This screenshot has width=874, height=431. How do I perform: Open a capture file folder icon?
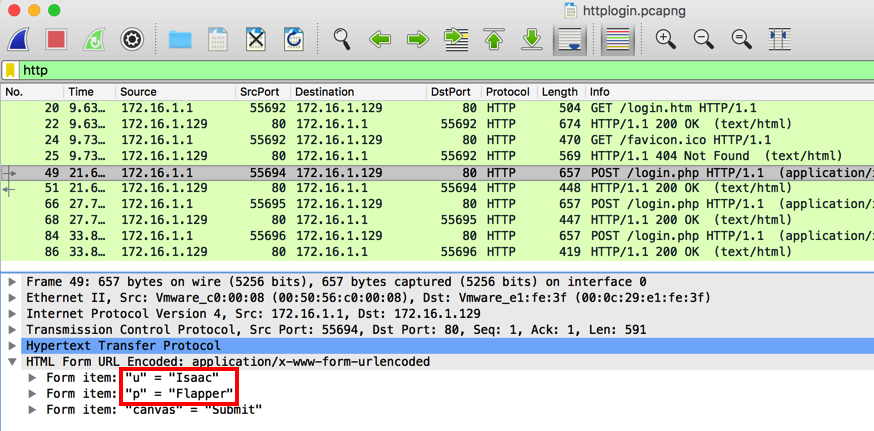click(180, 40)
